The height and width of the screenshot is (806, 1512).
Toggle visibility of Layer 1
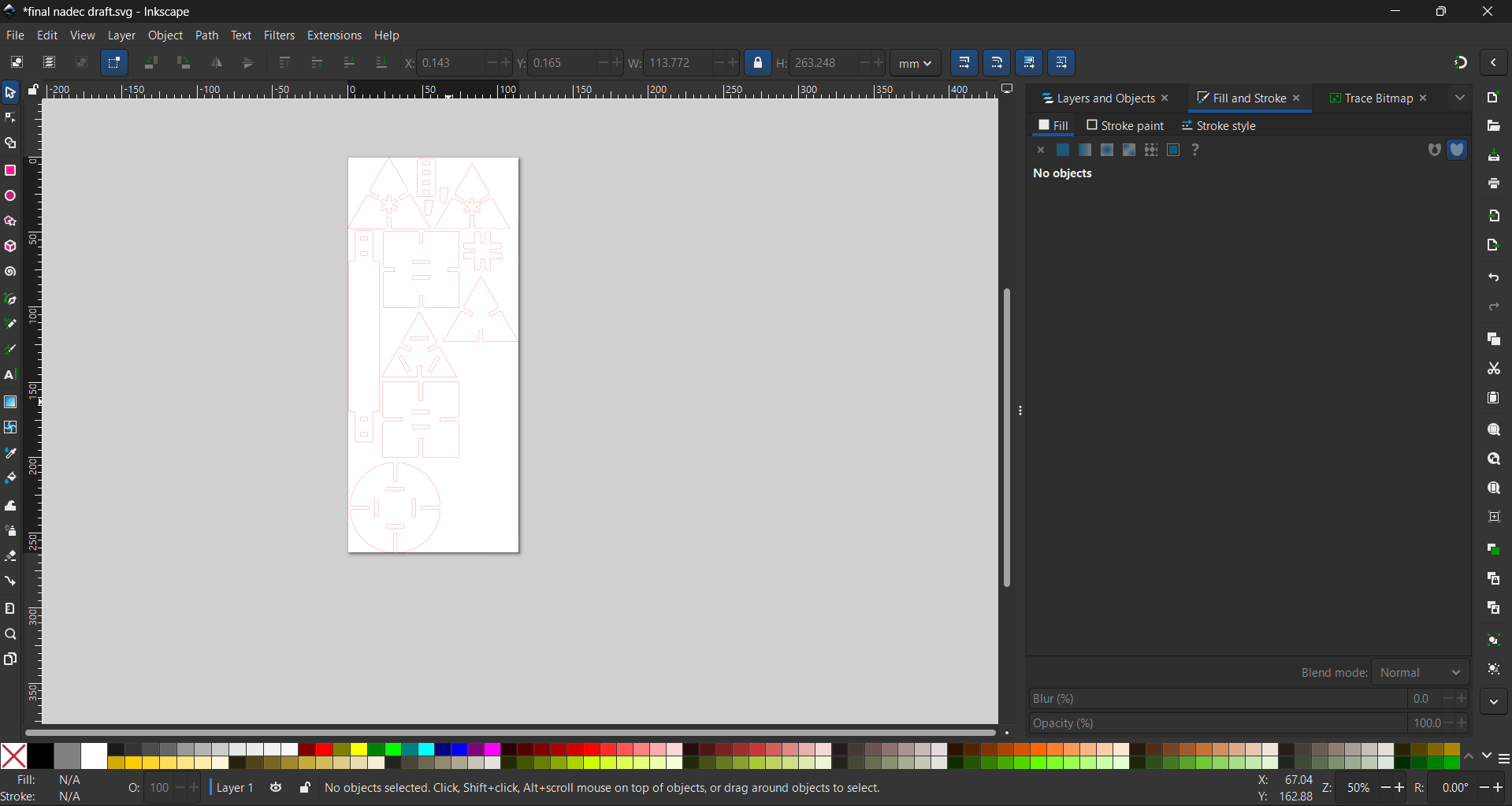point(276,788)
